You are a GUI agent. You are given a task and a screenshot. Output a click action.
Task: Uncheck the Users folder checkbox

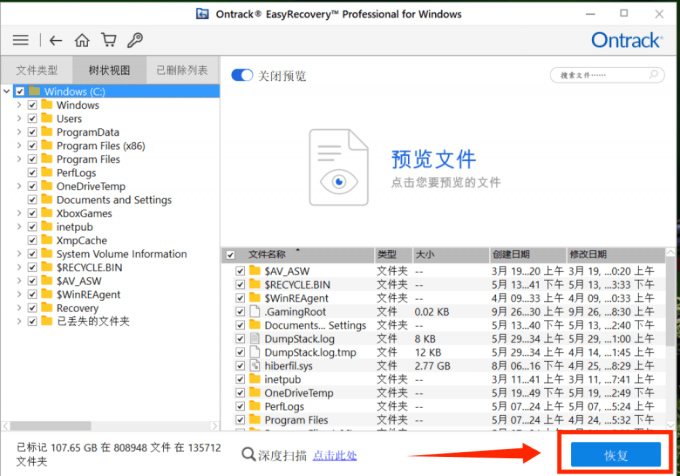[x=33, y=119]
